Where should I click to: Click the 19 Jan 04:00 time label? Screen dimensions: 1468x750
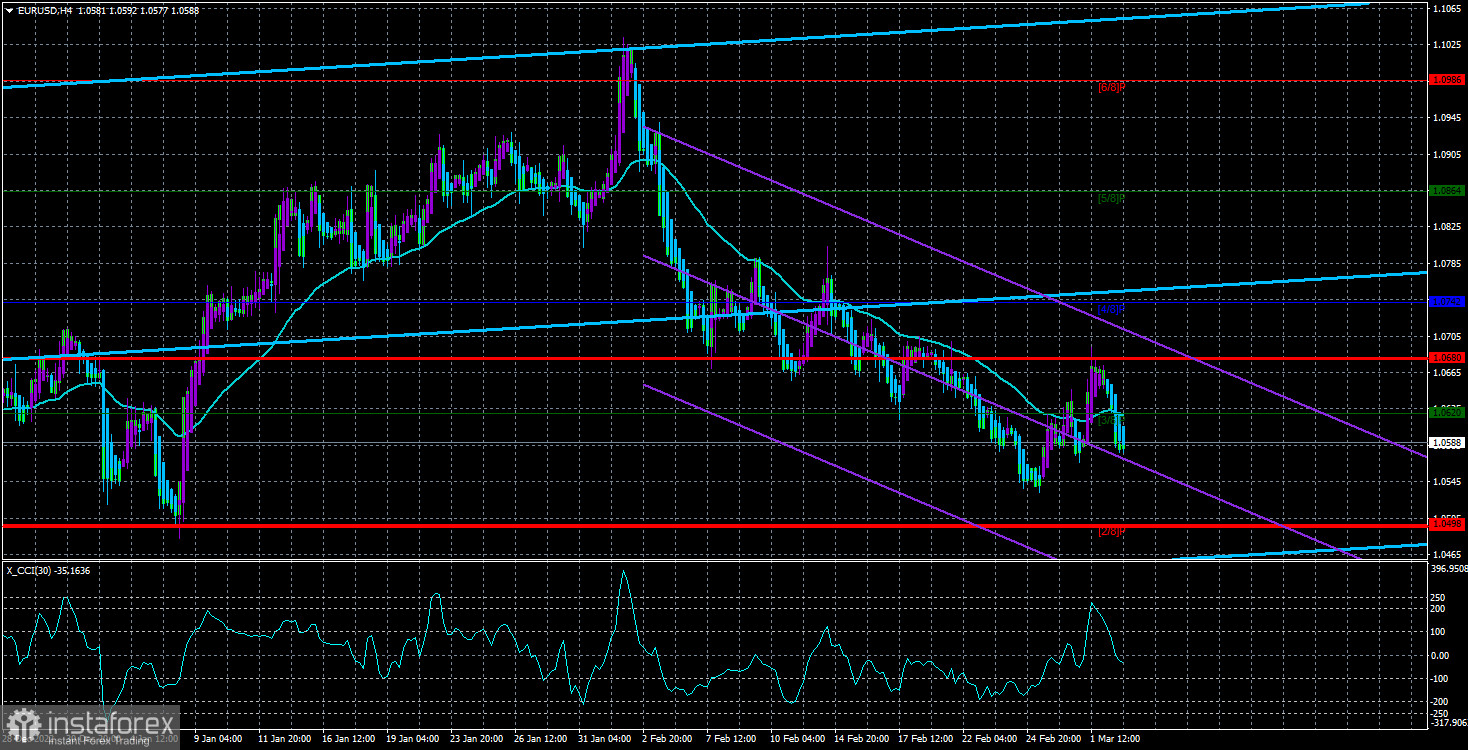(412, 739)
